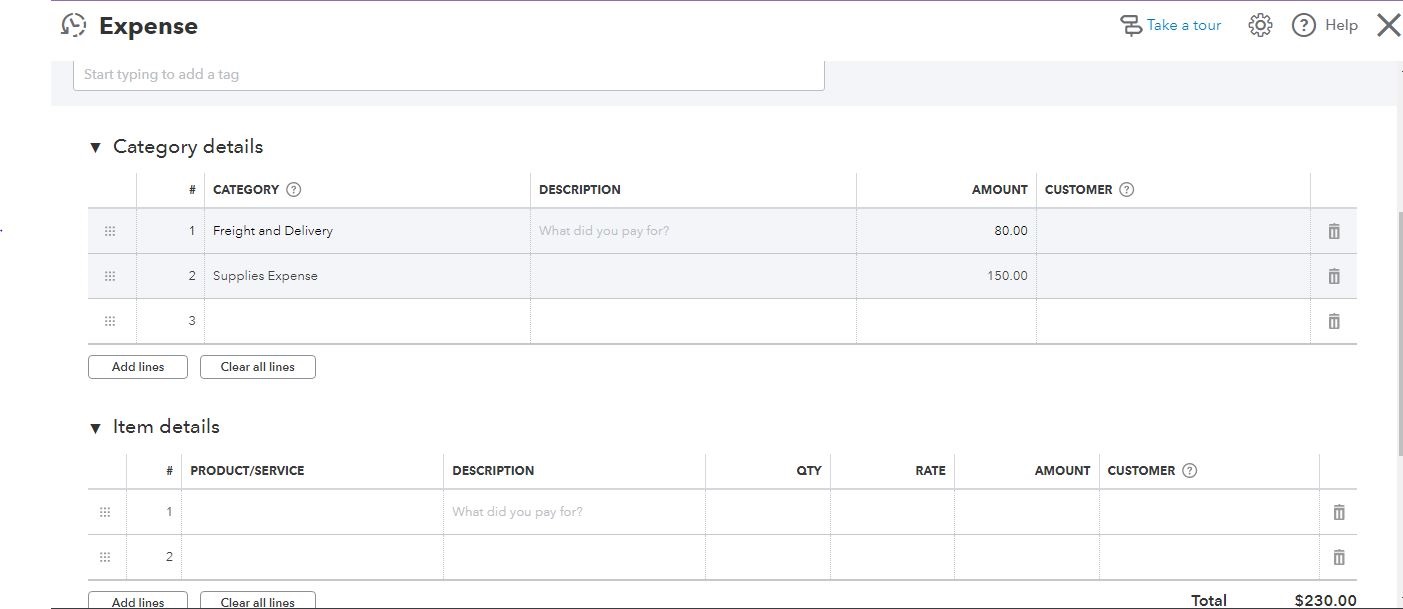Image resolution: width=1403 pixels, height=609 pixels.
Task: Click drag handle of Supplies Expense row
Action: click(x=110, y=276)
